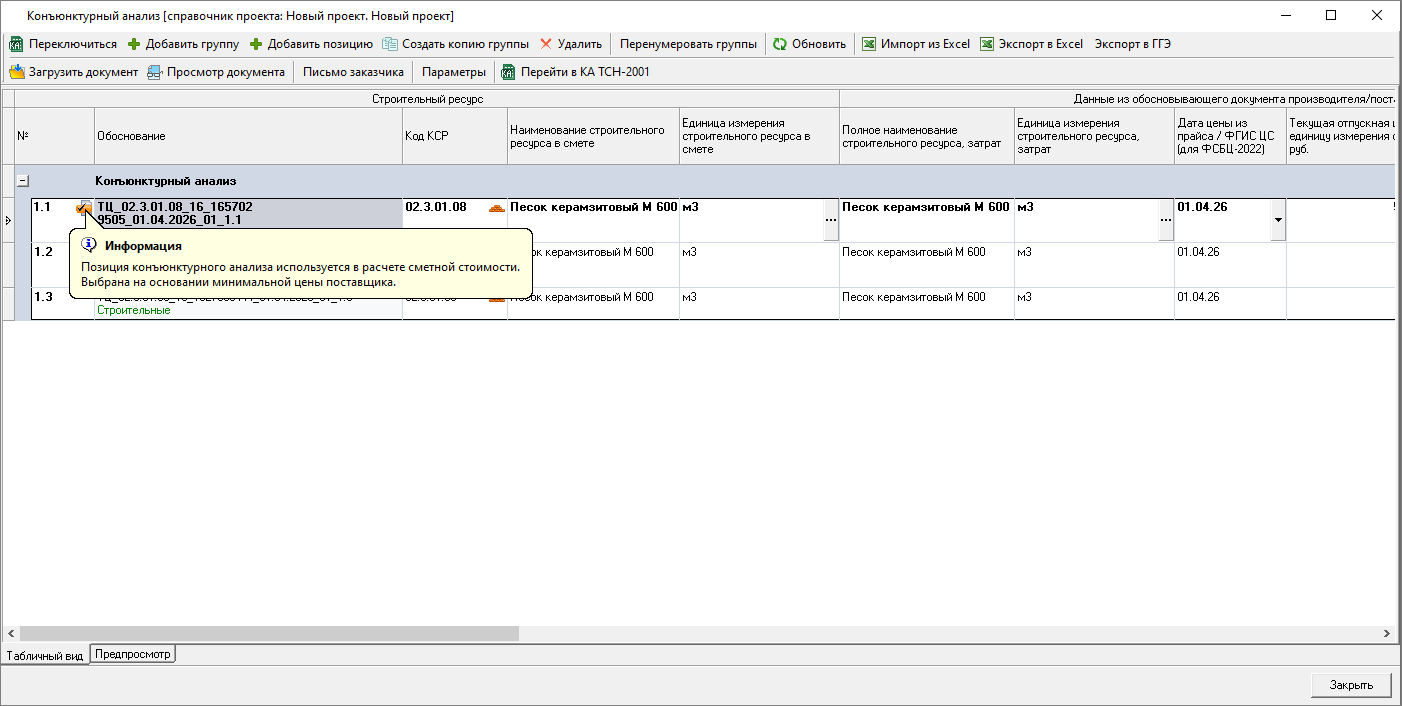
Task: Switch to the Предпросмотр tab
Action: [x=133, y=654]
